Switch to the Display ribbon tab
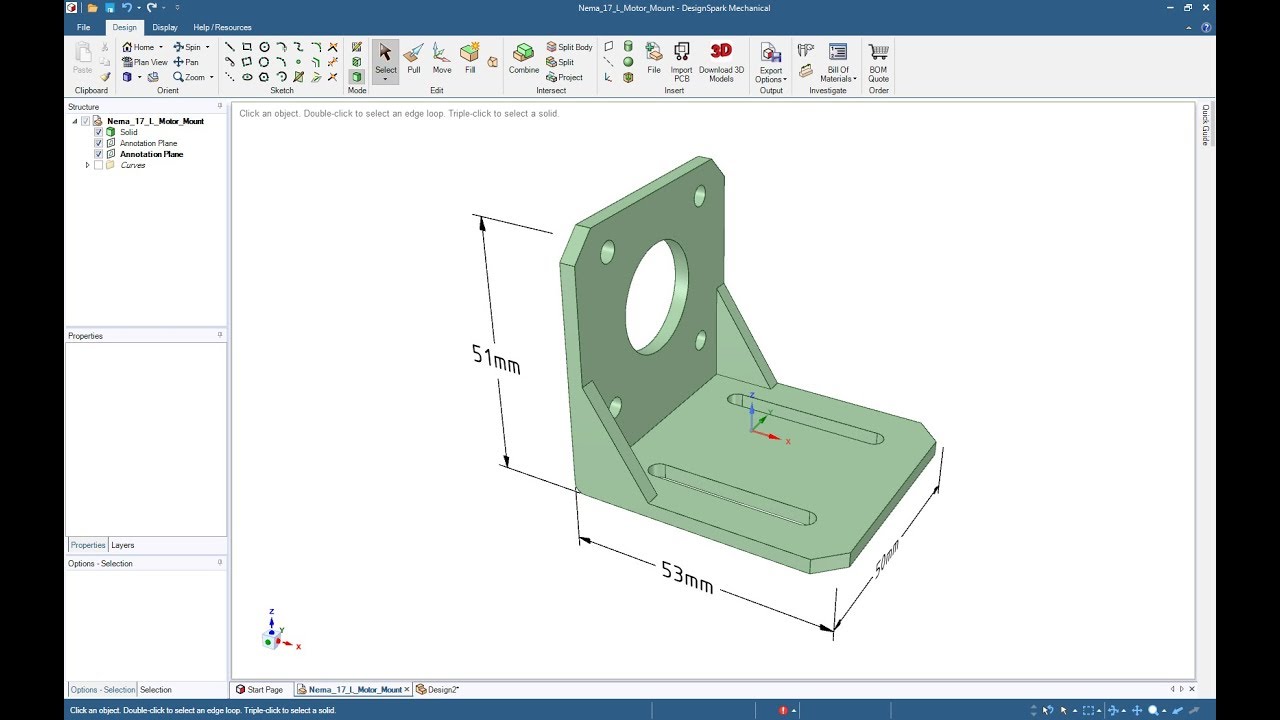The width and height of the screenshot is (1280, 720). pyautogui.click(x=165, y=27)
